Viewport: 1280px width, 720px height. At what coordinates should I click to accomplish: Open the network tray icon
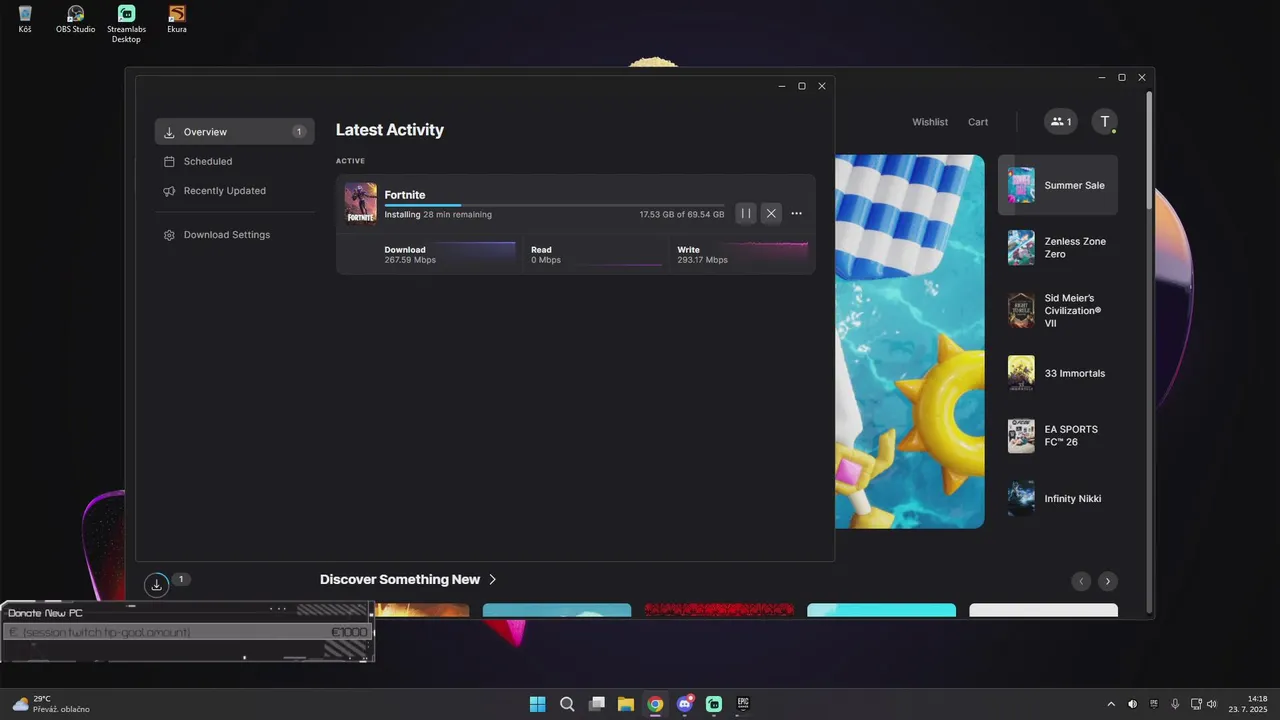click(1196, 704)
